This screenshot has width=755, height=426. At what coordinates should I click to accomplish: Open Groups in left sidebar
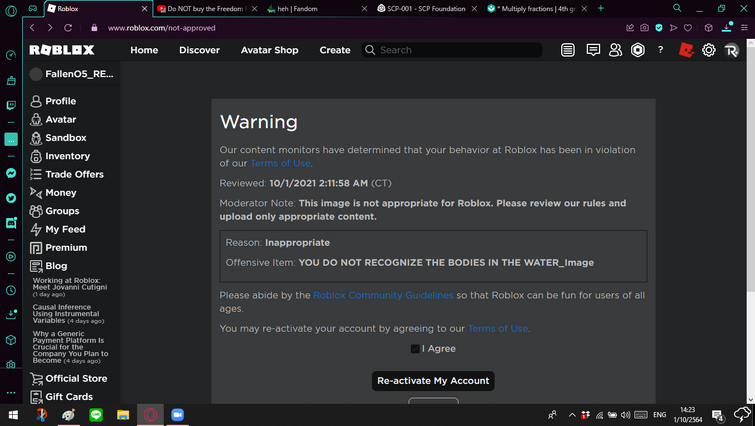point(54,211)
